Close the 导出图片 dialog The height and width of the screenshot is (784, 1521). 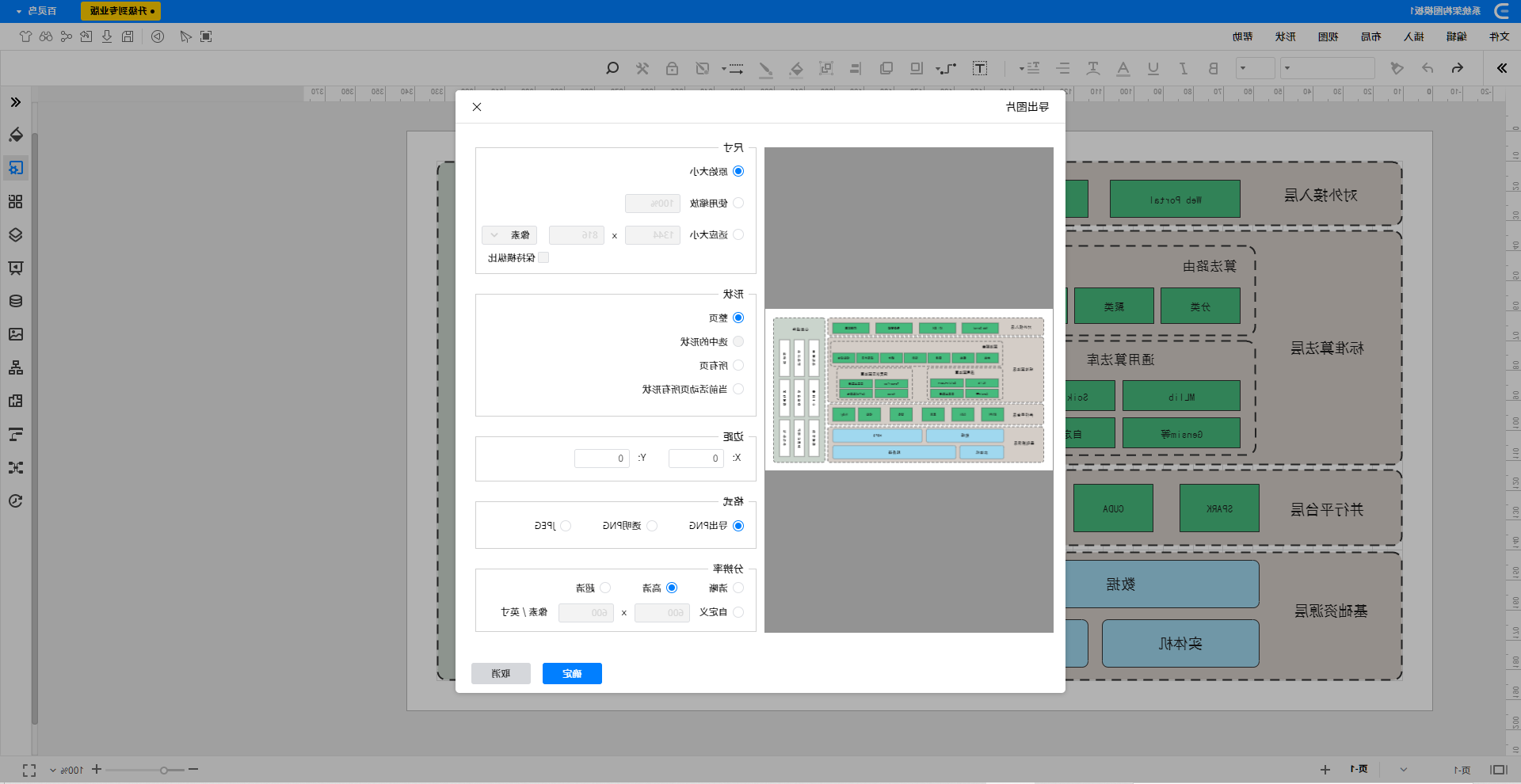tap(477, 107)
